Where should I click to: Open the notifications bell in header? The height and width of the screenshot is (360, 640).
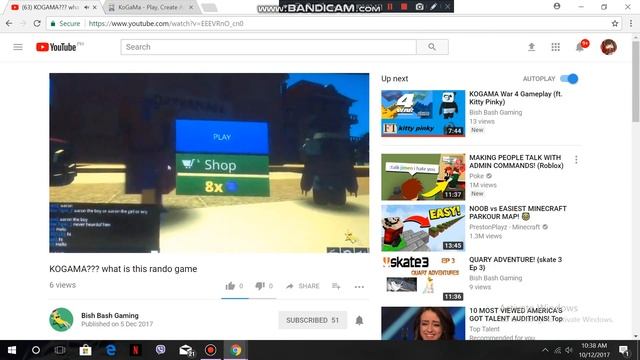(580, 47)
